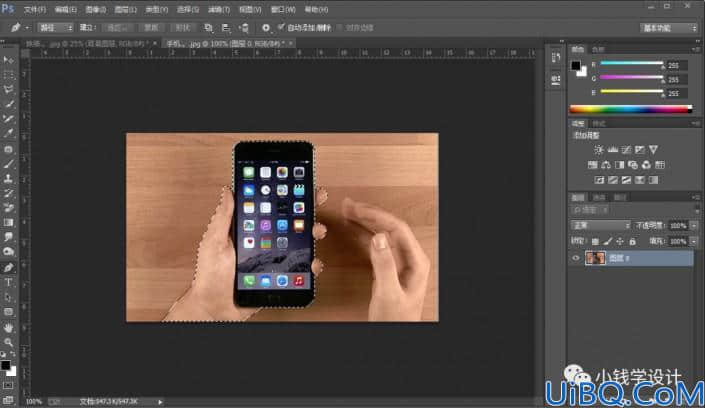Select the Quick Selection tool
This screenshot has width=705, height=408.
coord(8,104)
